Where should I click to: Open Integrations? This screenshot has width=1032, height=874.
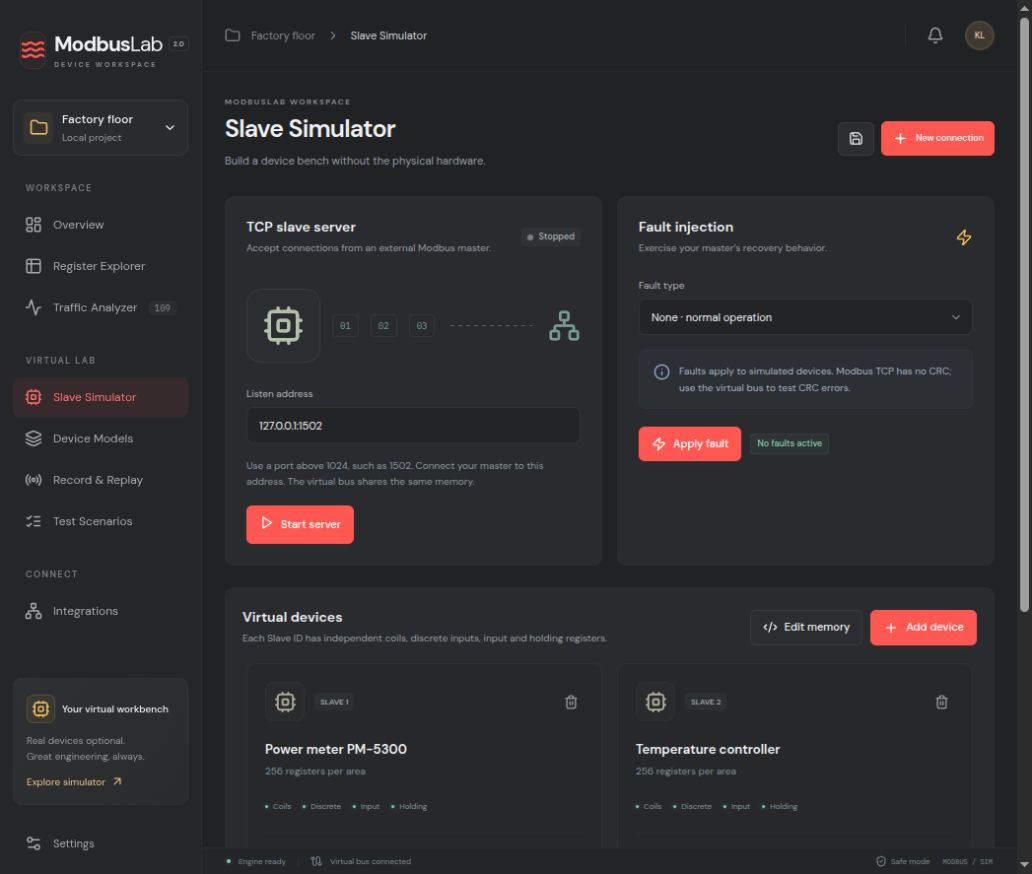pyautogui.click(x=100, y=611)
